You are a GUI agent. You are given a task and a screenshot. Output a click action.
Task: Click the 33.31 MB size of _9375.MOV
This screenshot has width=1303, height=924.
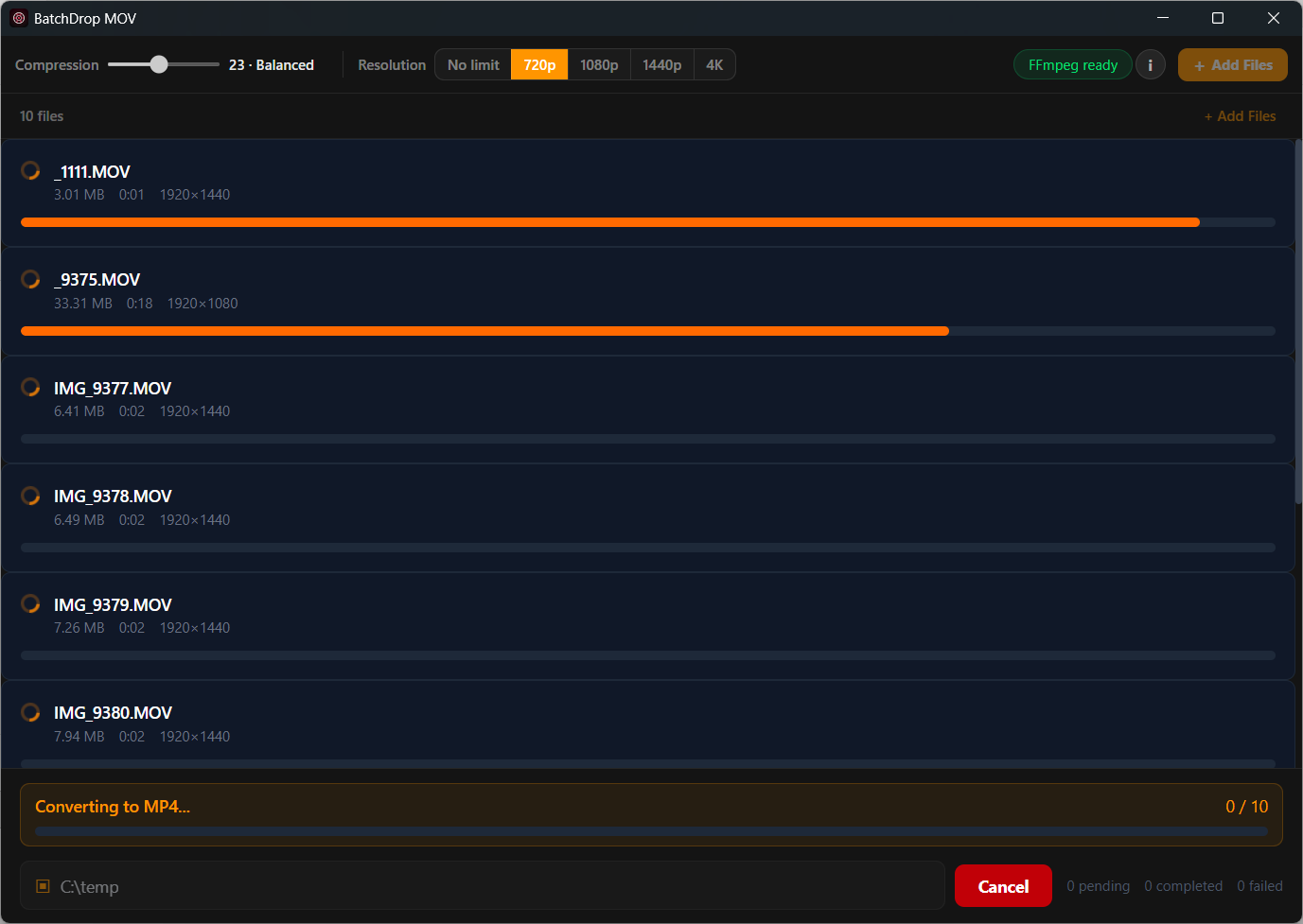pyautogui.click(x=83, y=304)
